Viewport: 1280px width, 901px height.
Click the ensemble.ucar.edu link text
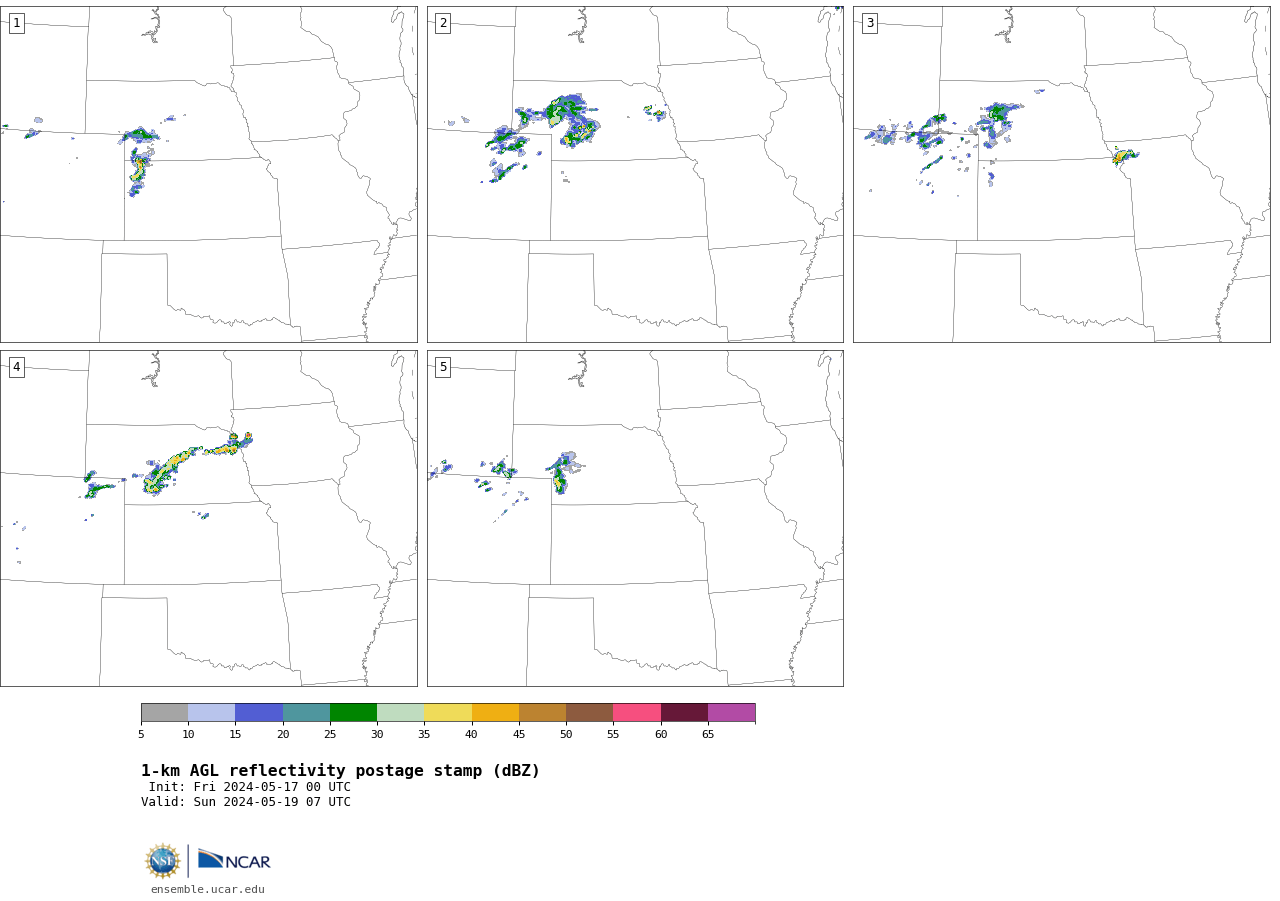(208, 889)
